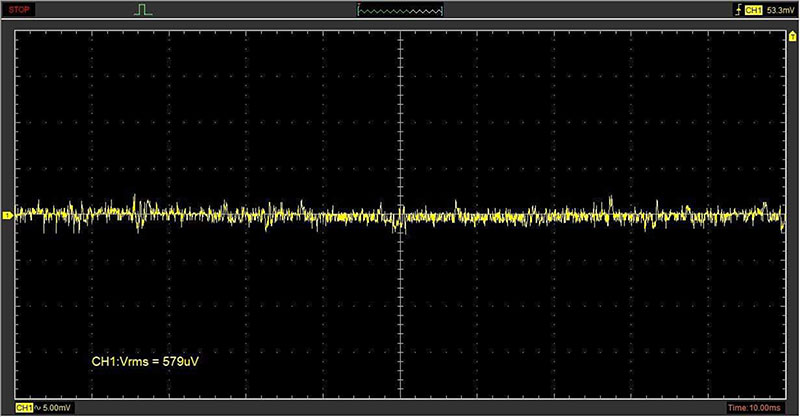The height and width of the screenshot is (417, 800).
Task: Click the left bracket of the memory bar
Action: 359,10
